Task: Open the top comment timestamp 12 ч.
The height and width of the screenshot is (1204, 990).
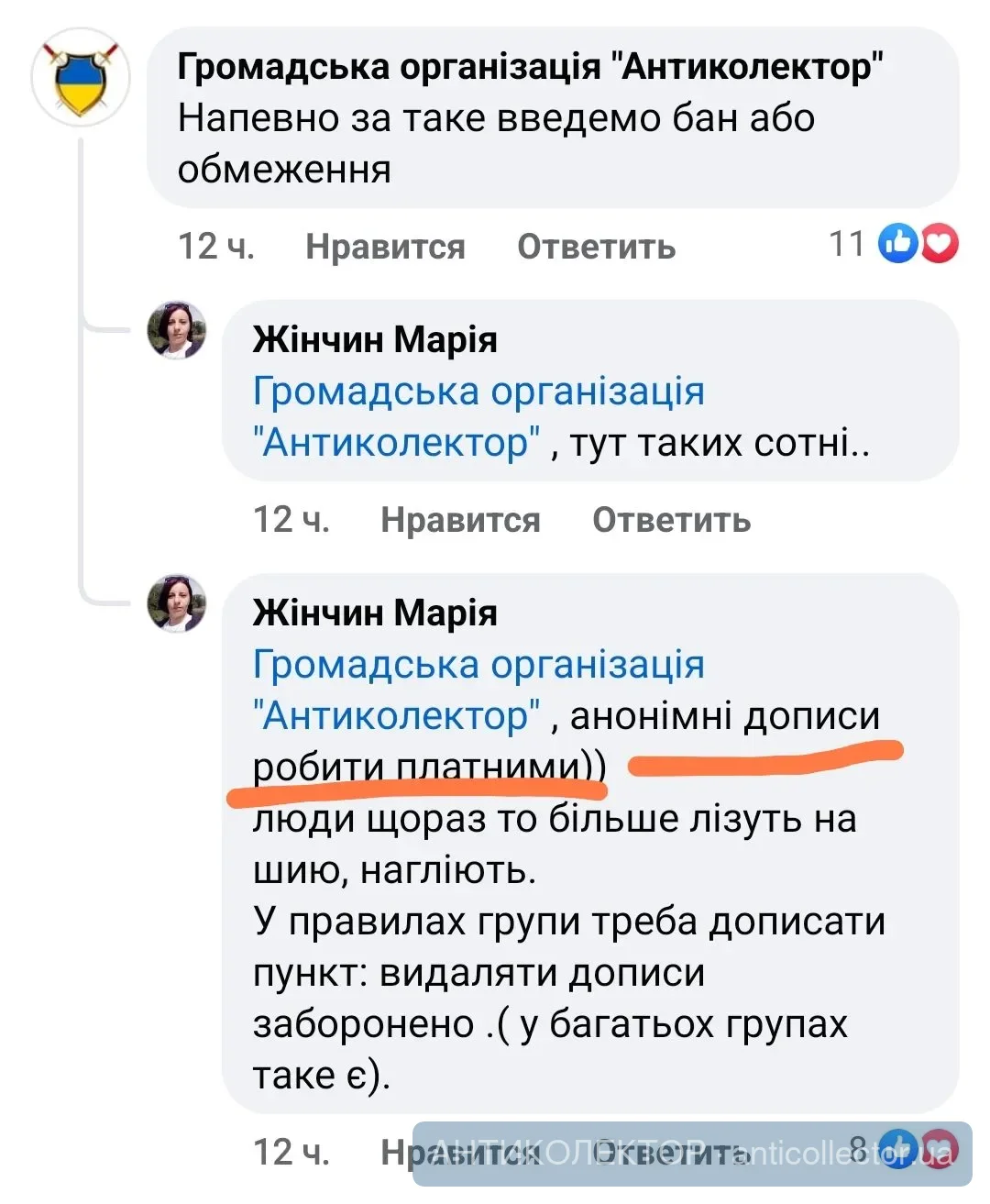Action: coord(217,246)
